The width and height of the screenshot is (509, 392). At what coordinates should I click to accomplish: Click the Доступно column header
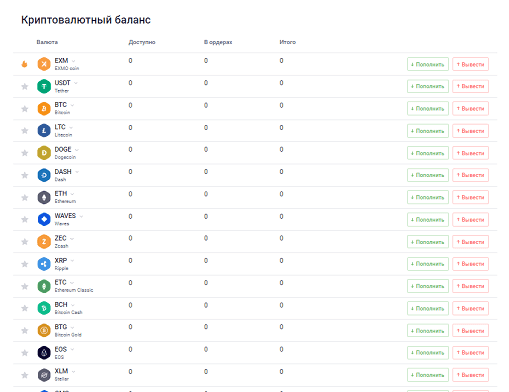click(142, 42)
